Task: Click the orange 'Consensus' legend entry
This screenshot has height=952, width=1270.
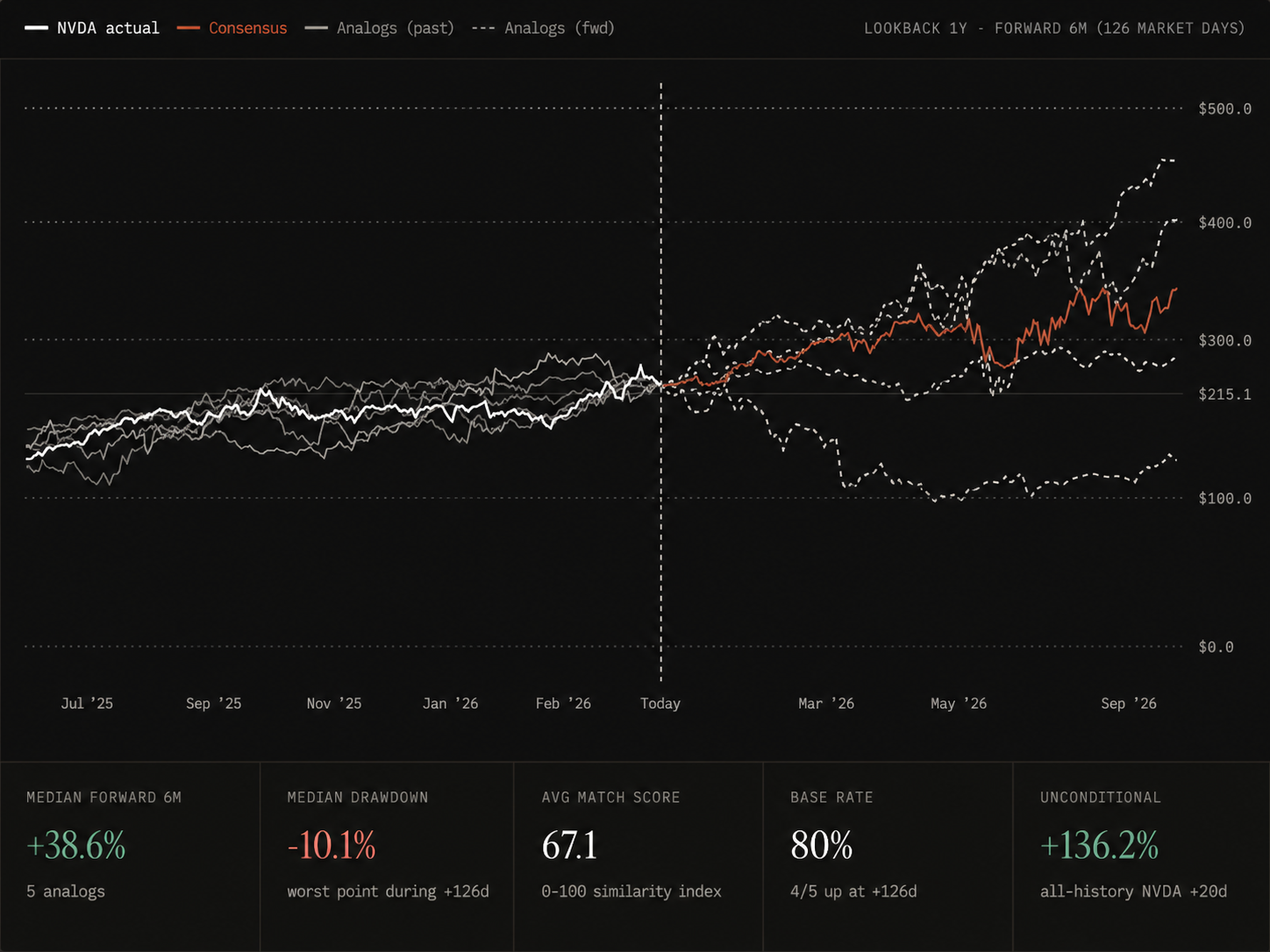Action: pos(232,28)
